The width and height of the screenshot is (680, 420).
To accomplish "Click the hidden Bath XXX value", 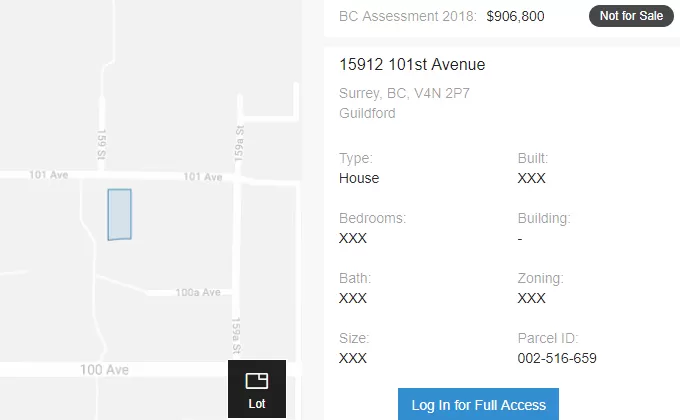I will click(353, 299).
